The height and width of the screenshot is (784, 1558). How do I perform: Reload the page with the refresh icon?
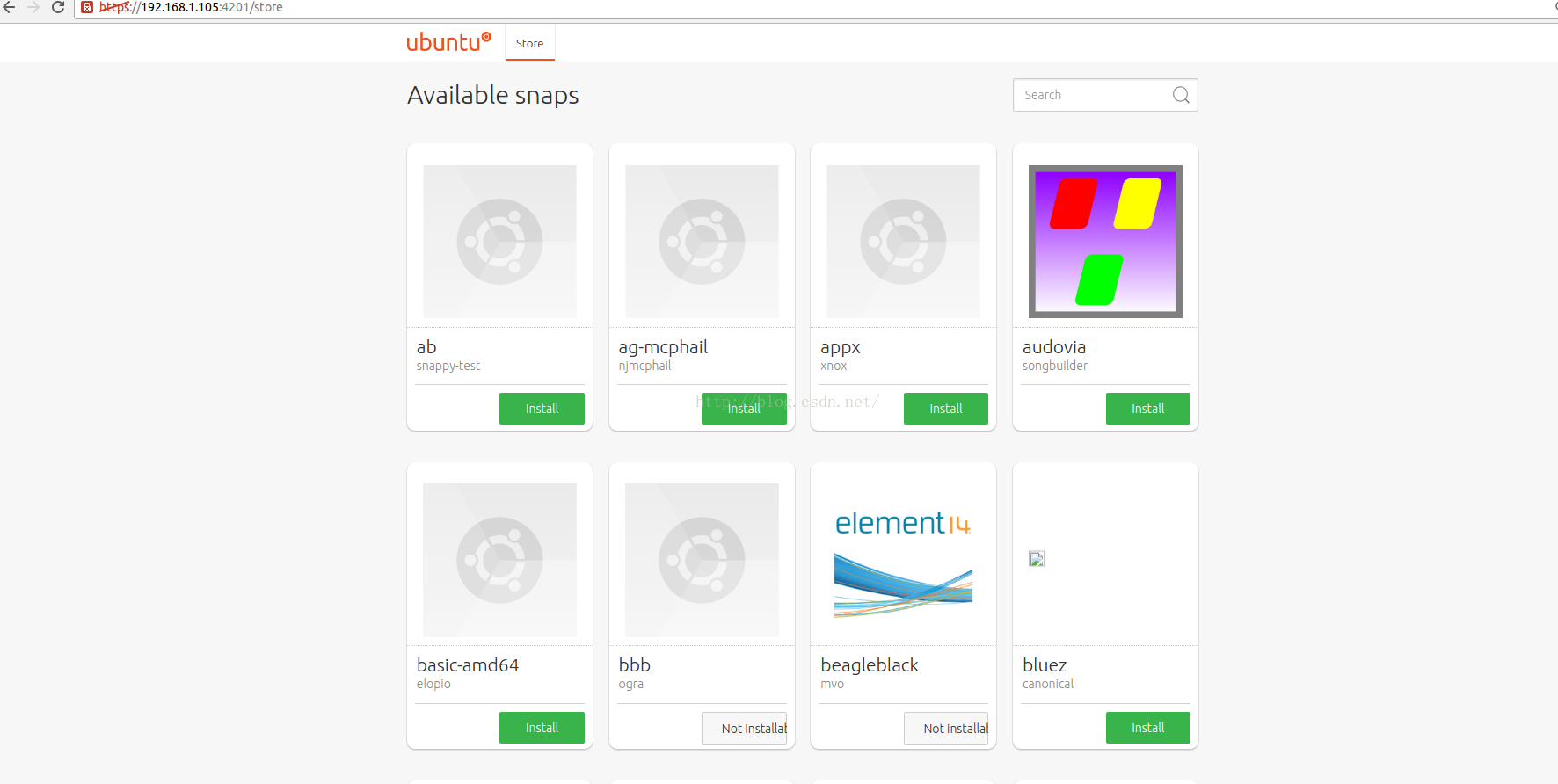58,7
